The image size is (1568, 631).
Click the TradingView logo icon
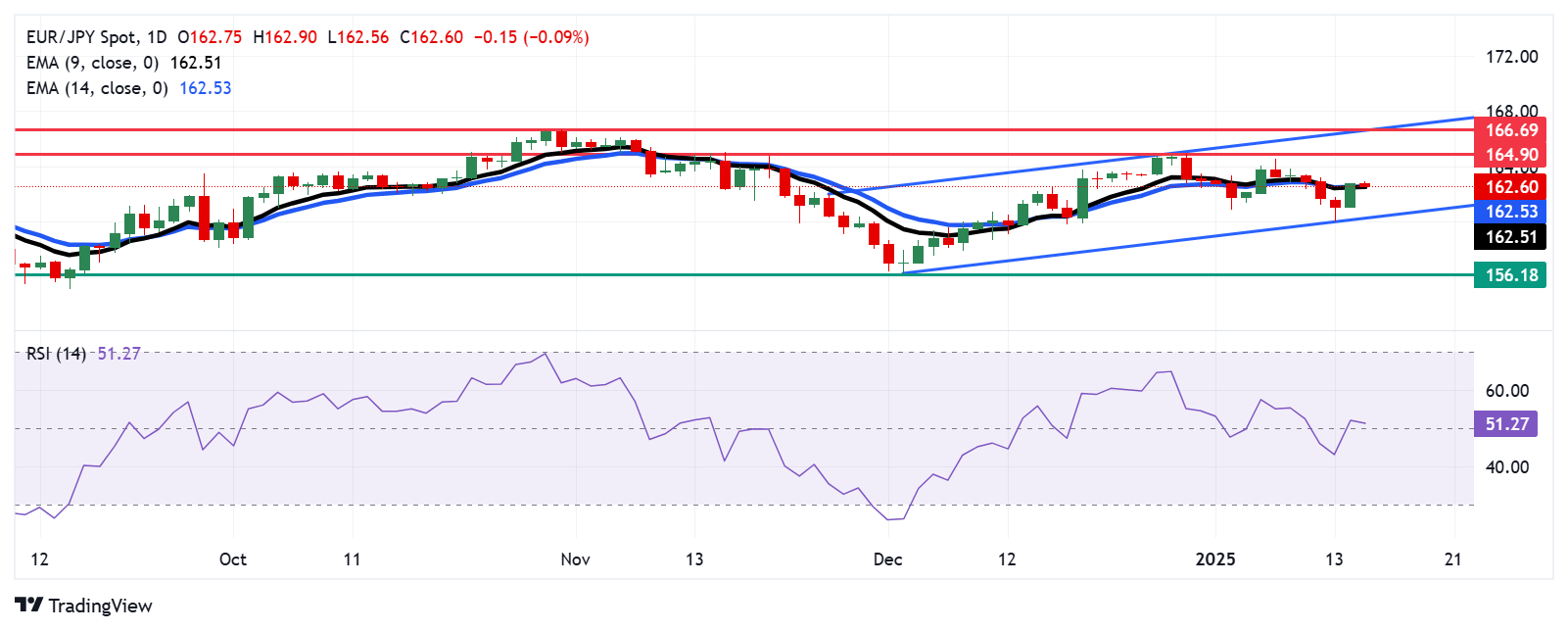[x=29, y=605]
